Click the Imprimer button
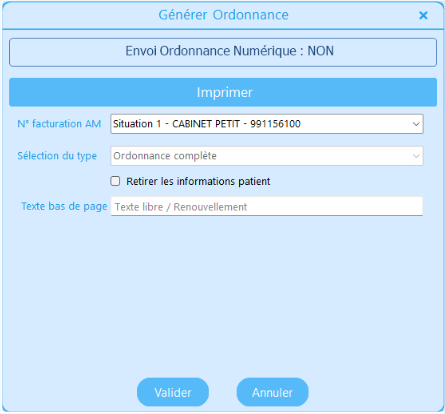Screen dimensions: 445x414 coord(223,92)
